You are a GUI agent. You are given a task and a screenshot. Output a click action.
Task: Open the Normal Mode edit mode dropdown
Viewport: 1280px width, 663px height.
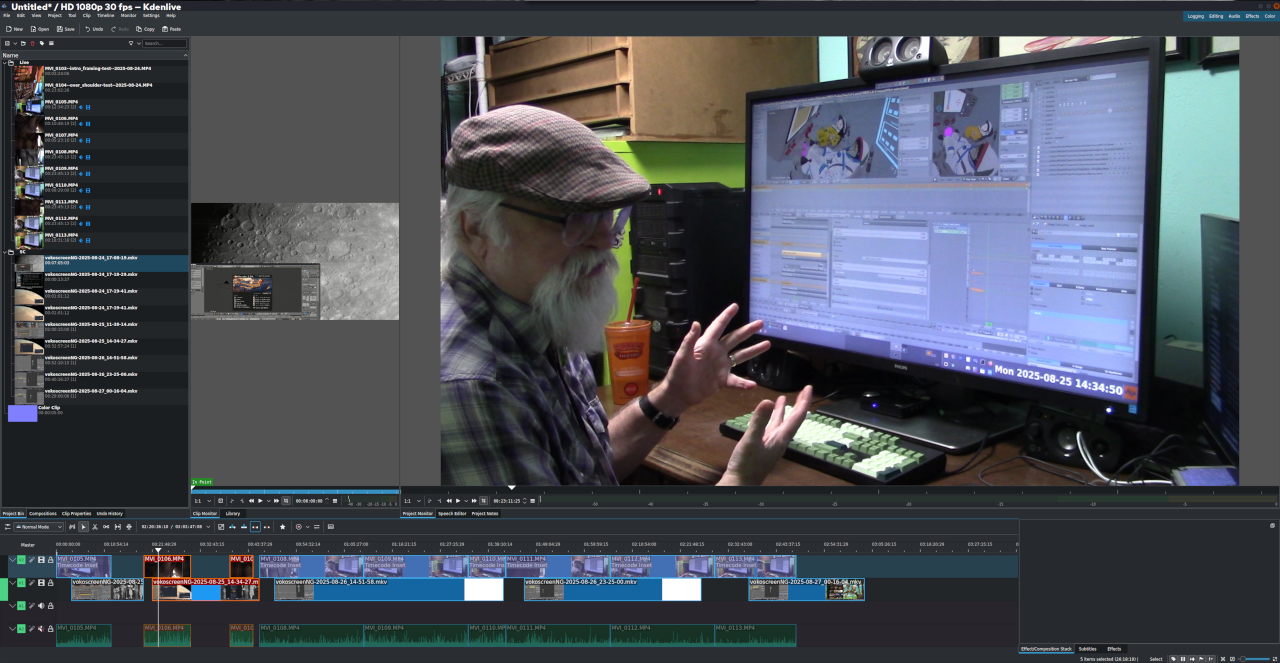[x=40, y=526]
